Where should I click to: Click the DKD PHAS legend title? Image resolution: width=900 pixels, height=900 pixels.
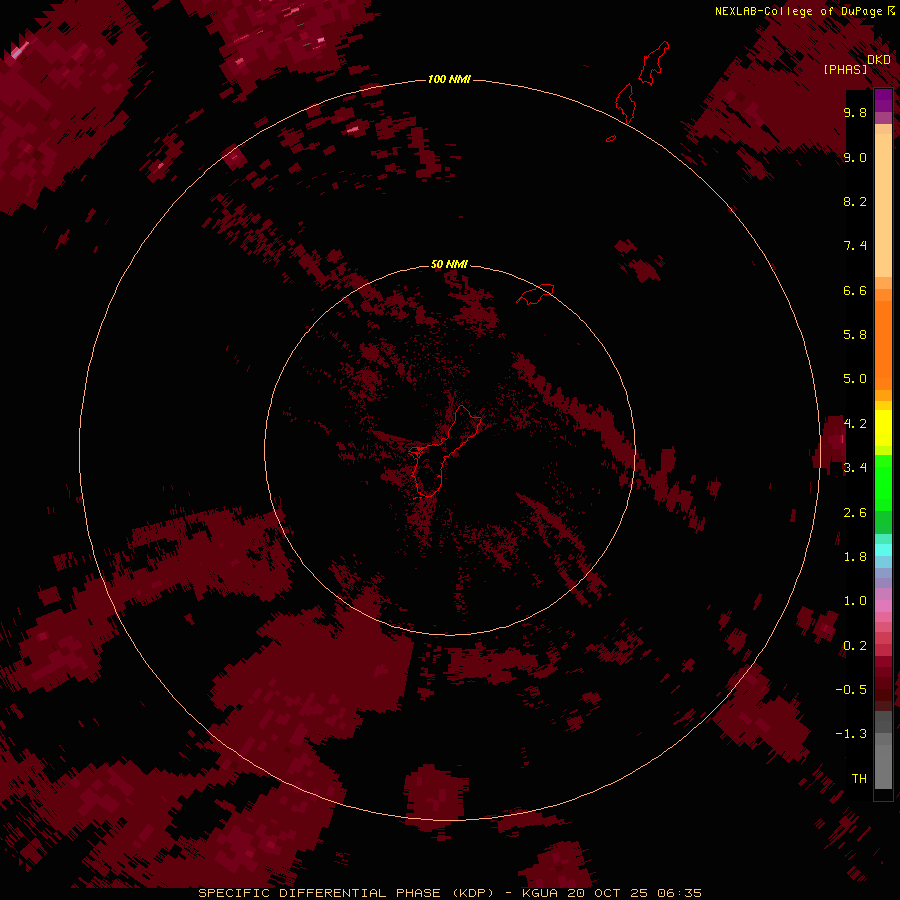tap(856, 64)
